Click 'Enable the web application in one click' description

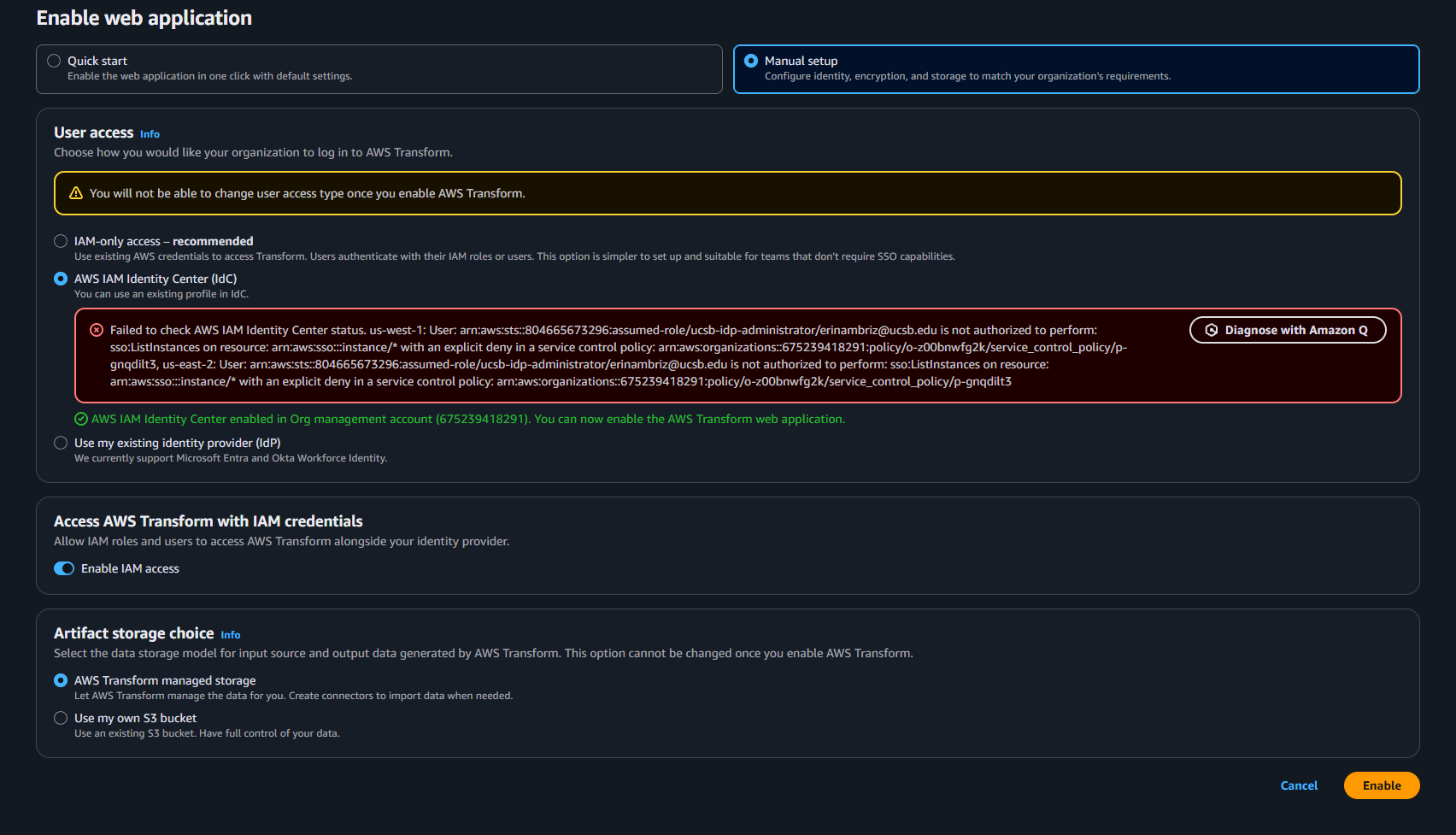(210, 76)
